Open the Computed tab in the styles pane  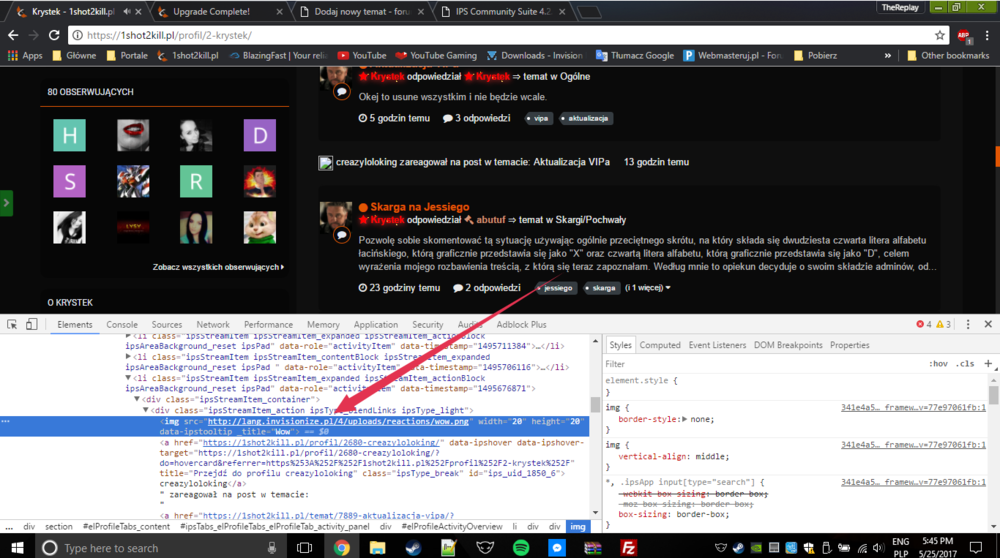pos(660,345)
